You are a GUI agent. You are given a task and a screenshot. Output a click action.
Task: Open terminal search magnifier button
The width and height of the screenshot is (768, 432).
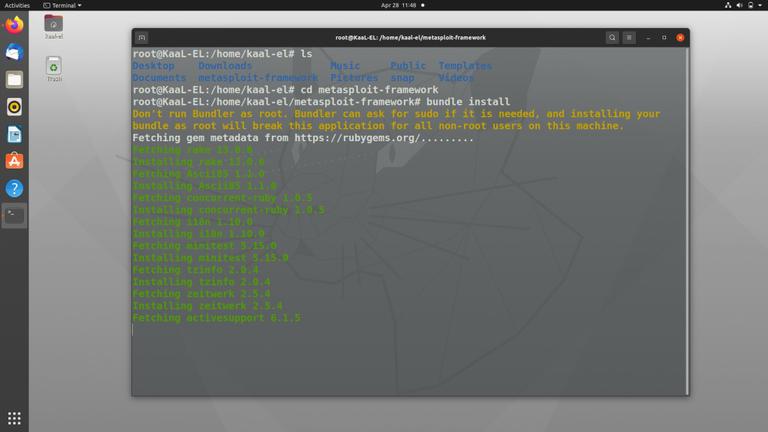tap(612, 38)
